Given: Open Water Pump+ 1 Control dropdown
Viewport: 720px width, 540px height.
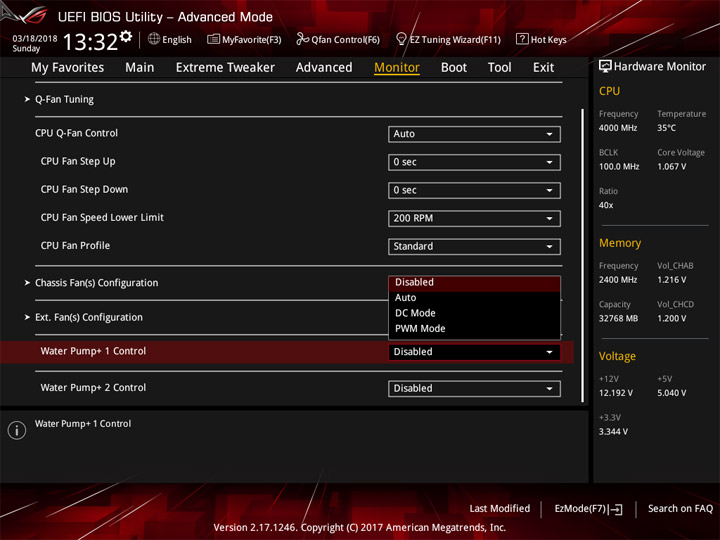Looking at the screenshot, I should click(474, 352).
